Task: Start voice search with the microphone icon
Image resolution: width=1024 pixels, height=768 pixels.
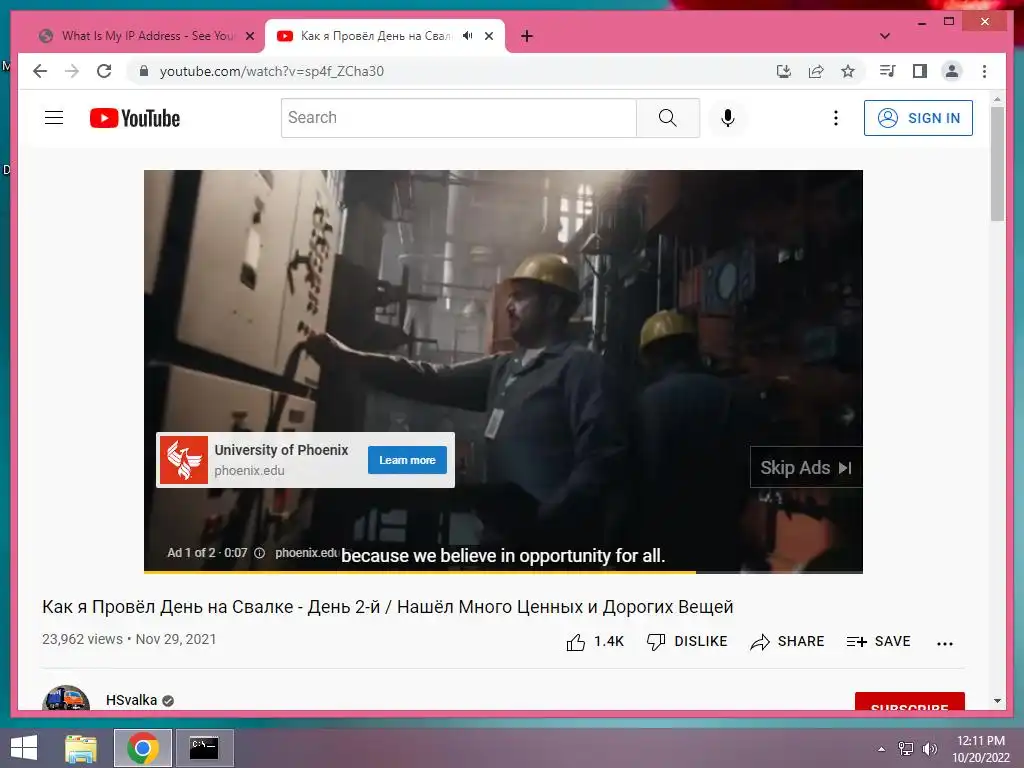Action: point(728,118)
